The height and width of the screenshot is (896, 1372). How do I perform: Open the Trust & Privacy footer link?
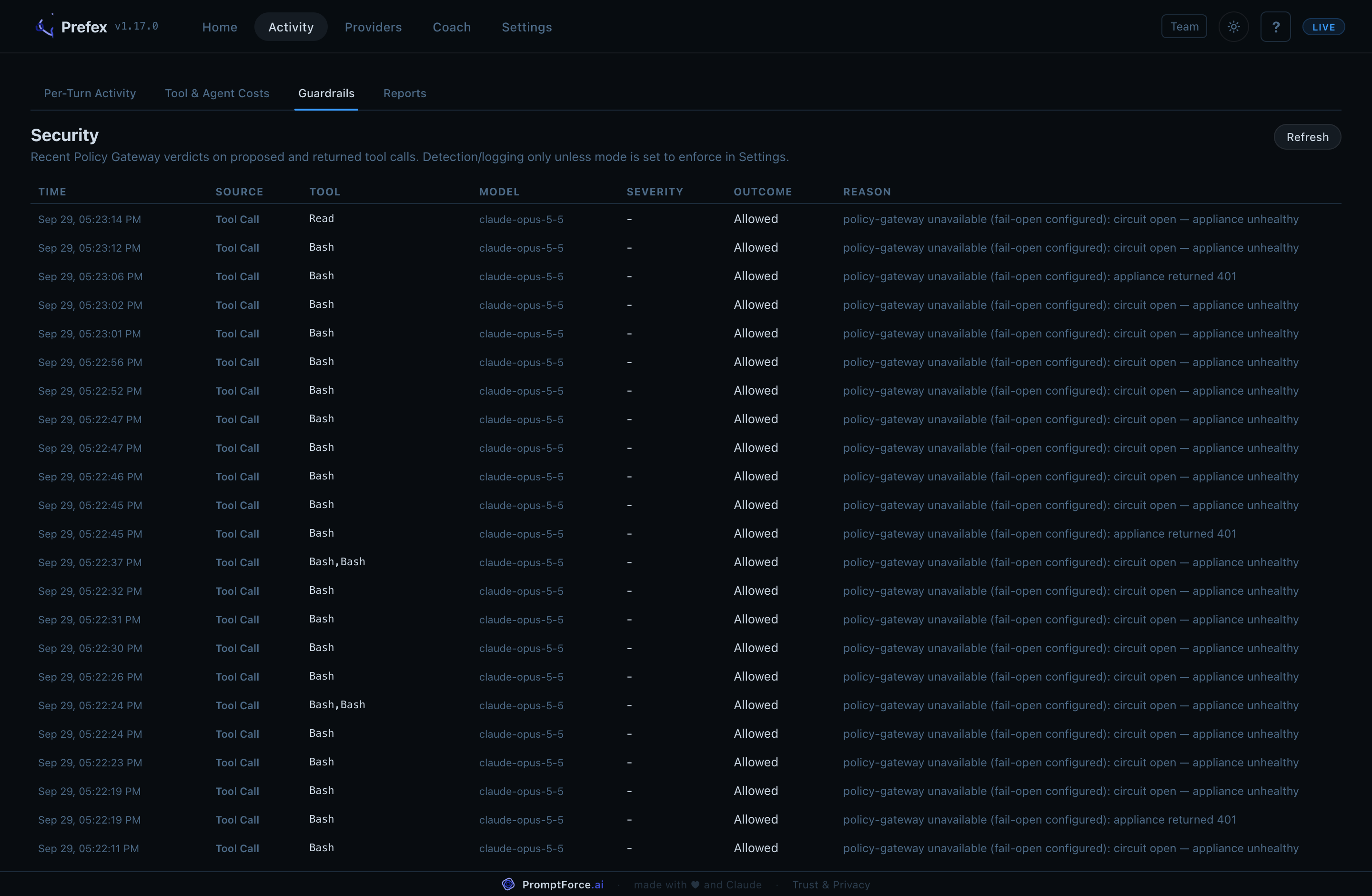tap(831, 885)
